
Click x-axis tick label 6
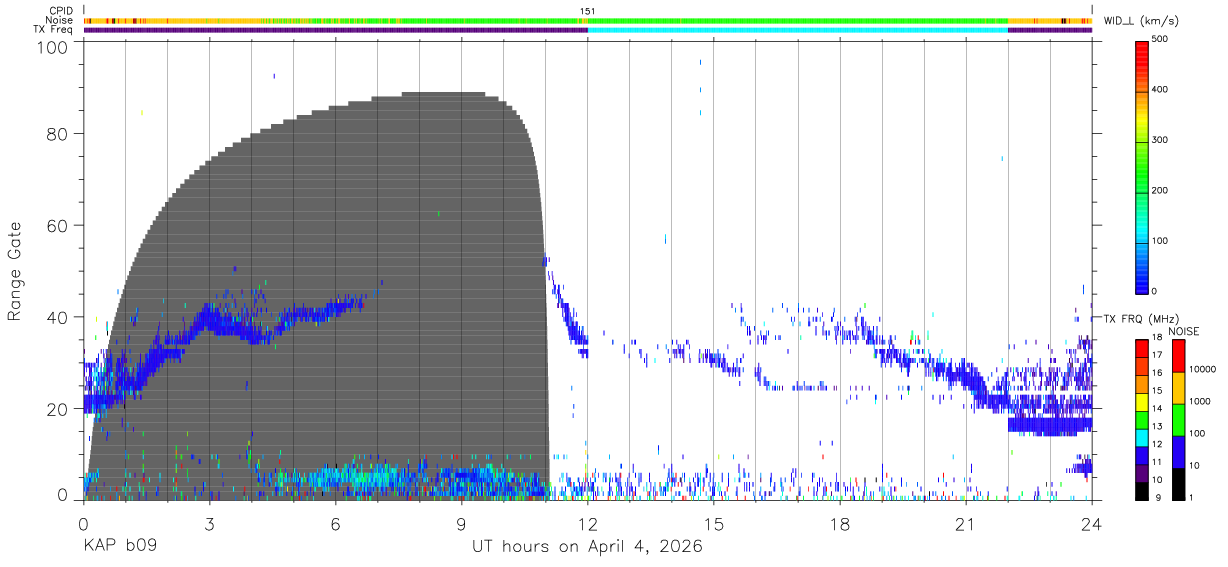pos(335,523)
